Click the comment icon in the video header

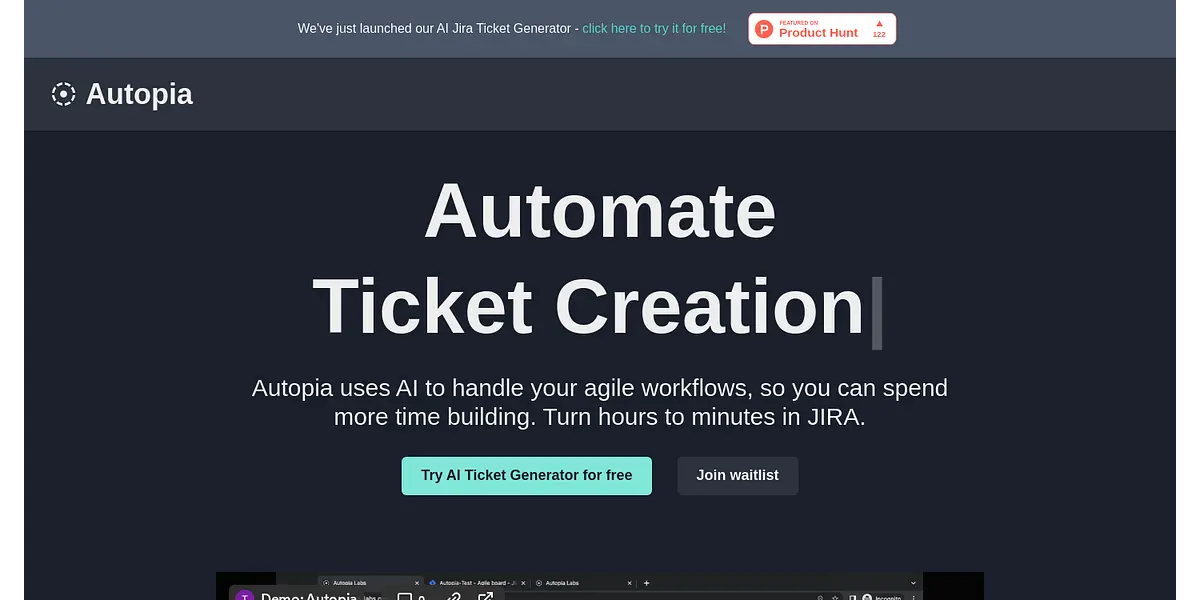(405, 597)
